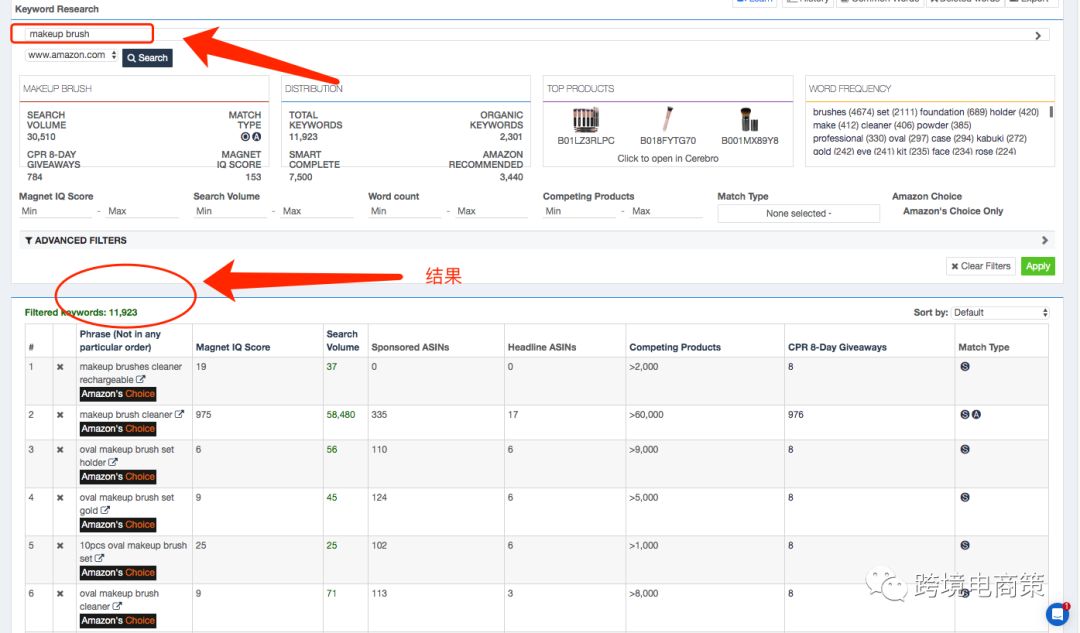Focus the makeup brush keyword input field
The width and height of the screenshot is (1080, 633).
(x=83, y=34)
